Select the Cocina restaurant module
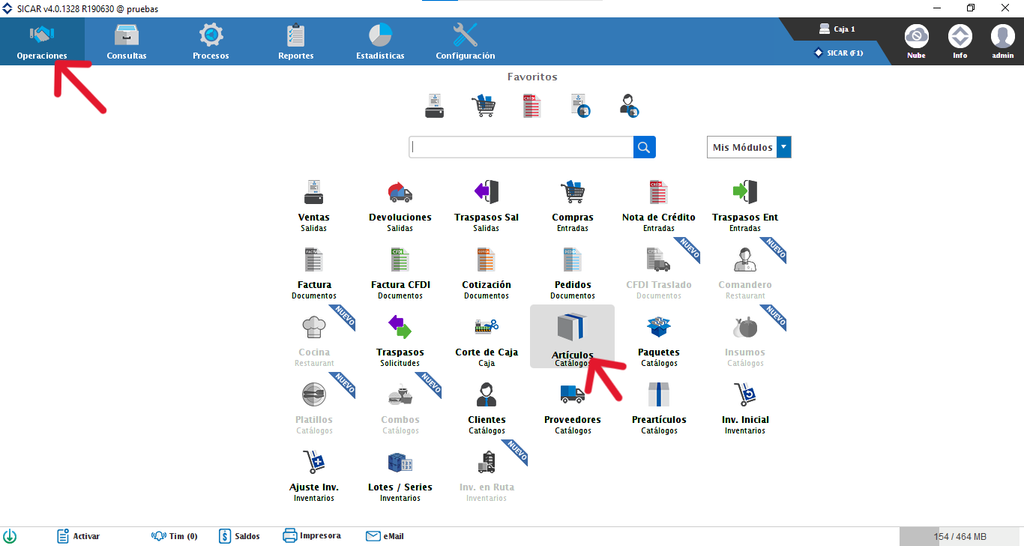This screenshot has width=1024, height=546. coord(314,340)
